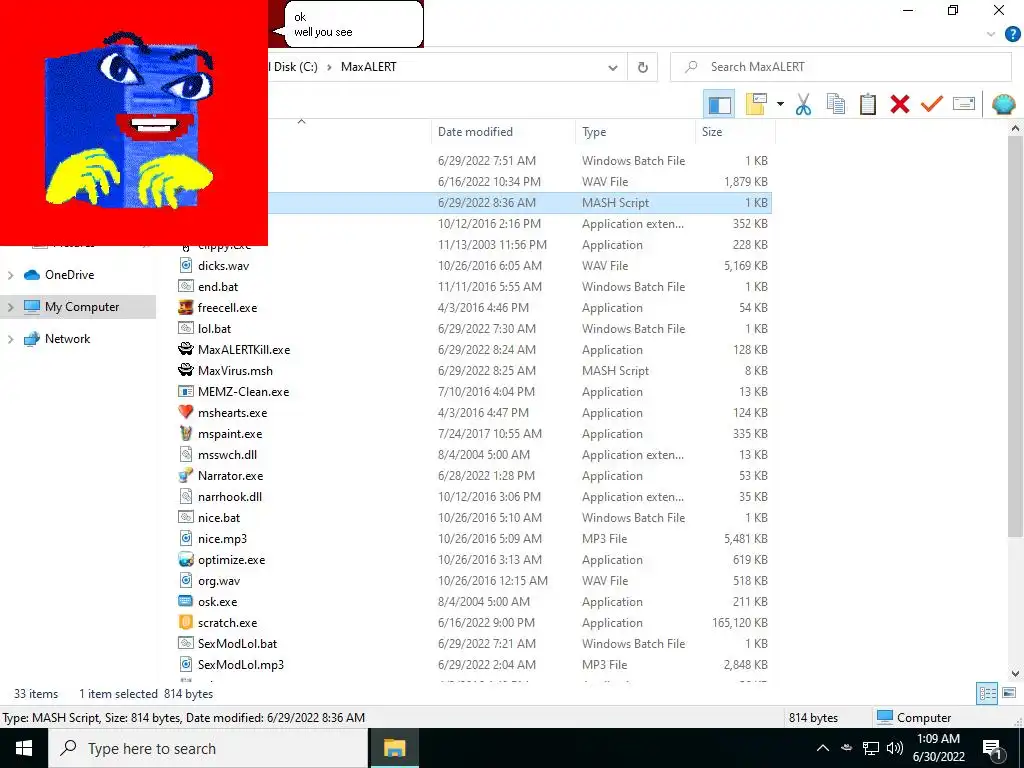Viewport: 1024px width, 768px height.
Task: Switch to large icons view button
Action: click(1009, 693)
